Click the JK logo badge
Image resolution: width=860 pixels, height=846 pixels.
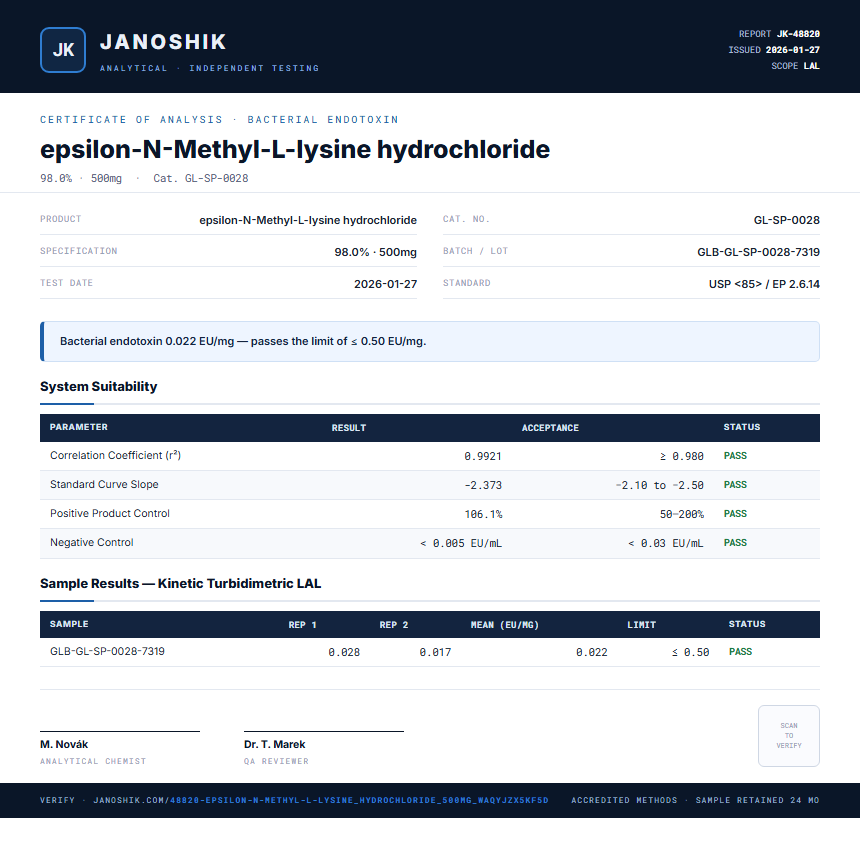pyautogui.click(x=63, y=50)
